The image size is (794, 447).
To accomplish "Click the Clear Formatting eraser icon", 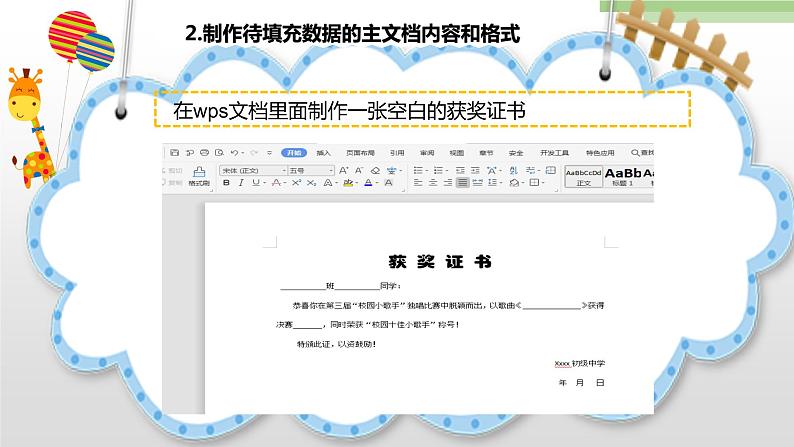I will pyautogui.click(x=375, y=171).
